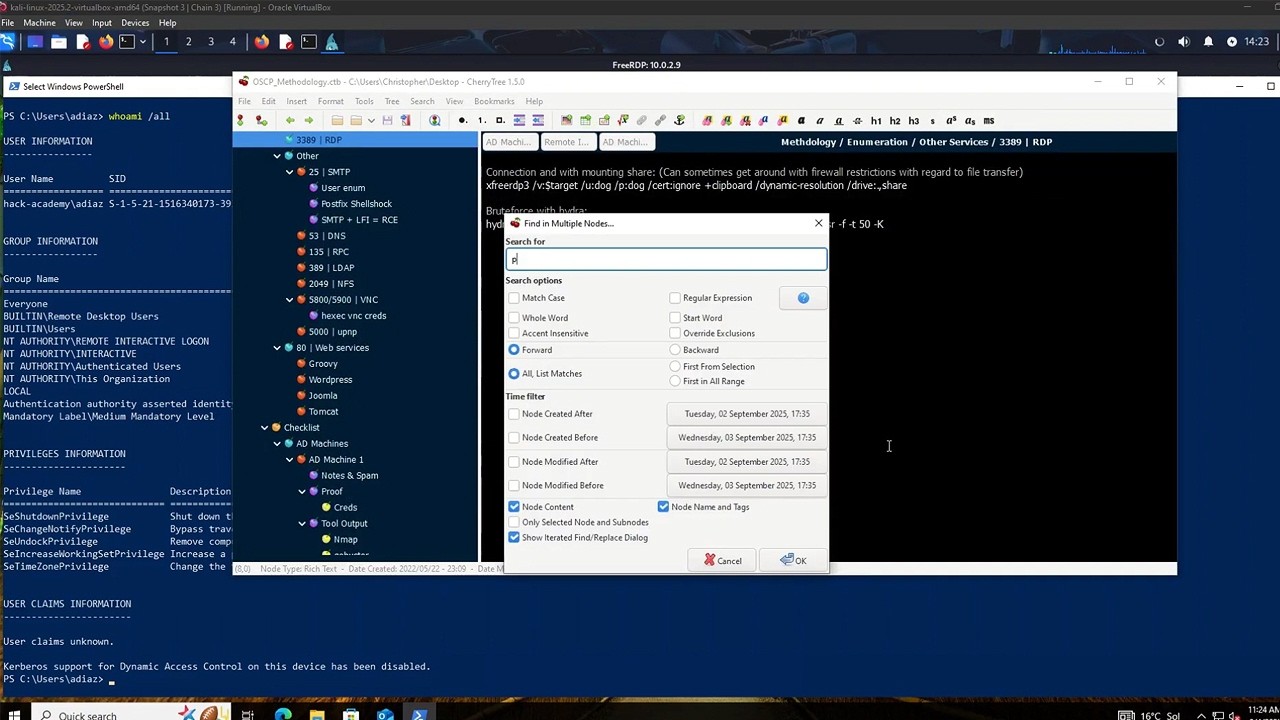Click the anchor icon in CherryTree toolbar
This screenshot has height=720, width=1280.
pos(679,121)
